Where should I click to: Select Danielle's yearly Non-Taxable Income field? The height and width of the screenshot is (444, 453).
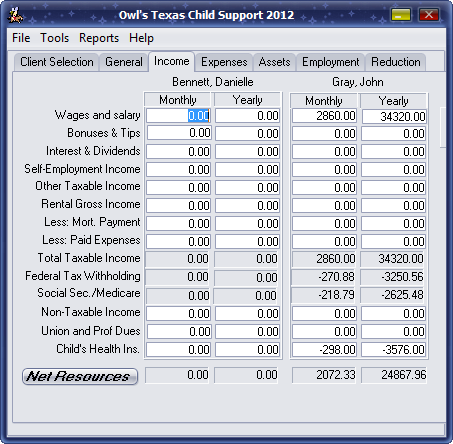click(x=247, y=314)
